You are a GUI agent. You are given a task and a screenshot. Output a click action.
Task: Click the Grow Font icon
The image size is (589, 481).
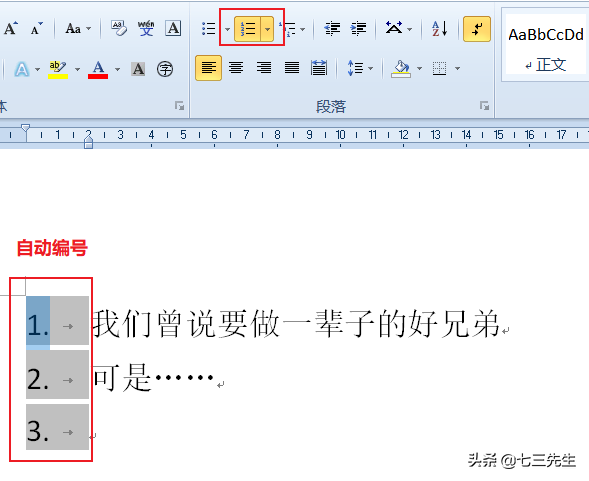tap(11, 29)
